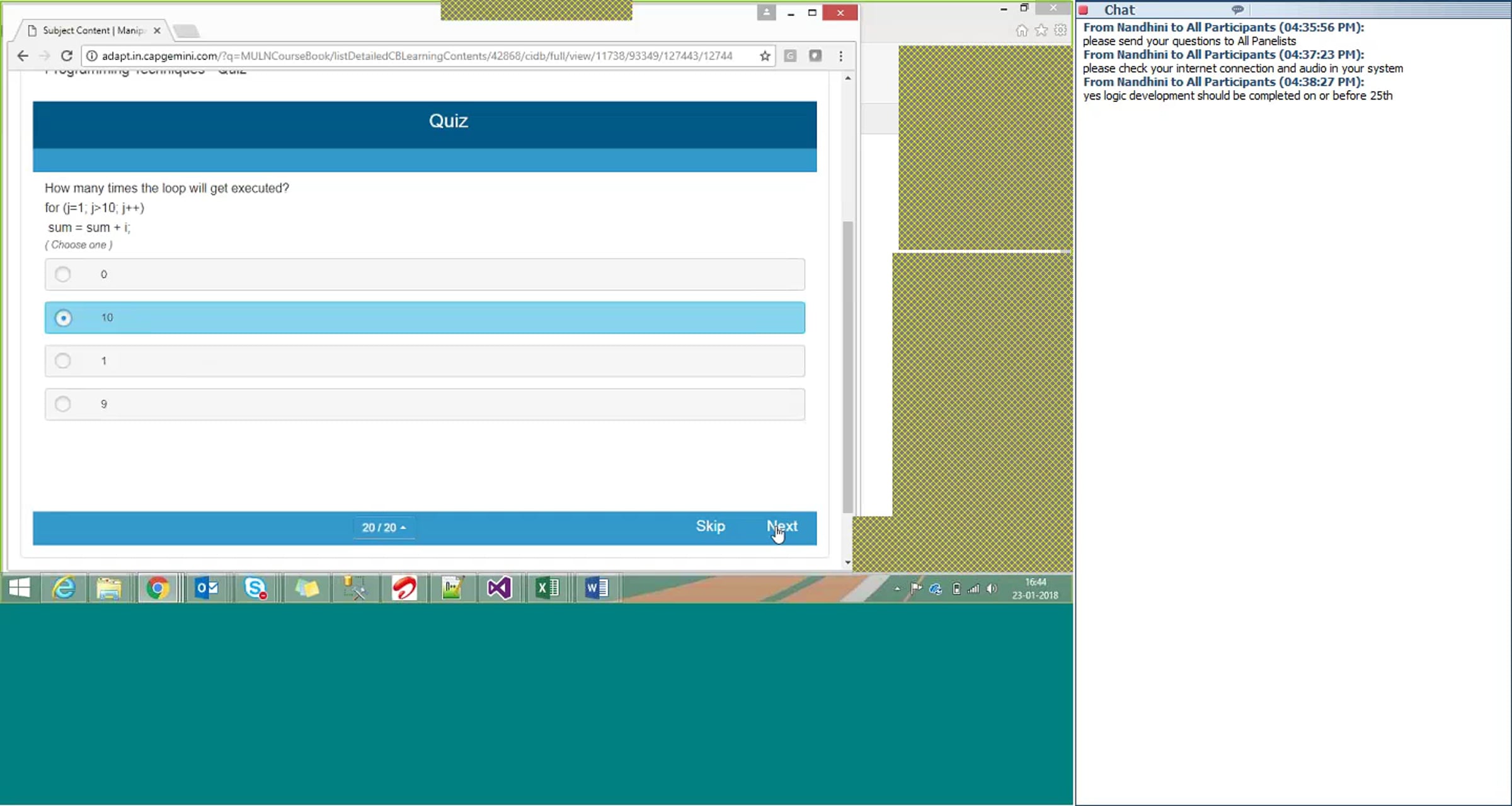Open Visual Studio taskbar icon
The width and height of the screenshot is (1512, 806).
click(498, 589)
